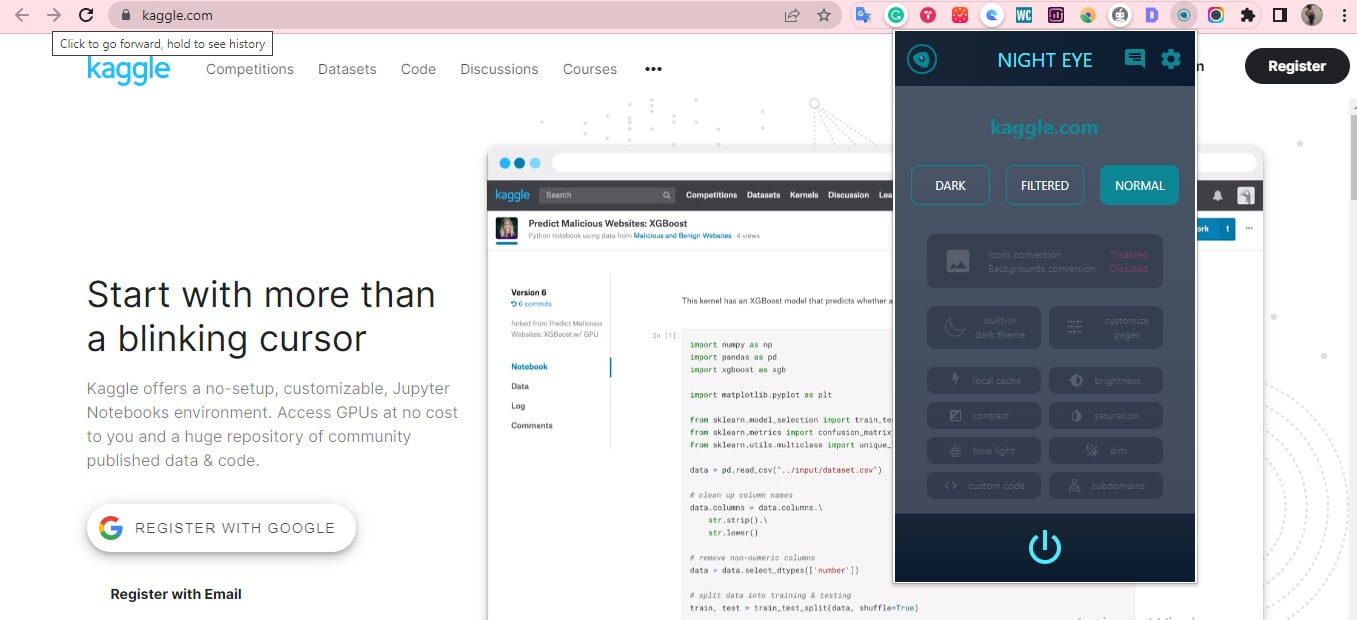
Task: Click the kaggle.com site name in Night Eye
Action: pyautogui.click(x=1045, y=127)
